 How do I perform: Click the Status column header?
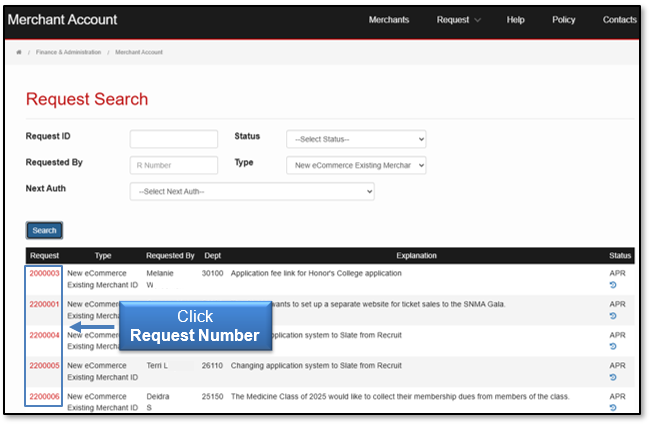click(620, 255)
